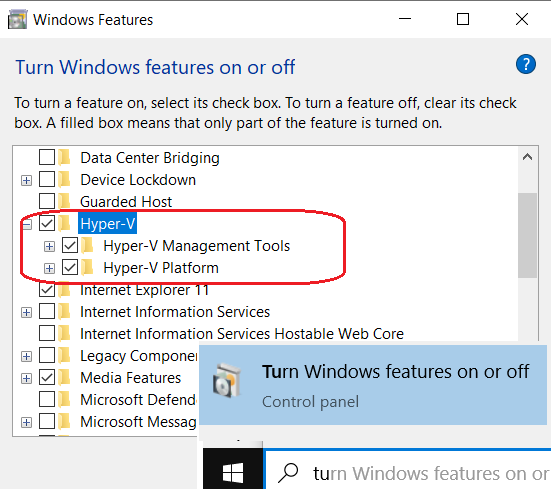Click the Hyper-V Management Tools folder icon
This screenshot has height=489, width=551.
(x=87, y=246)
